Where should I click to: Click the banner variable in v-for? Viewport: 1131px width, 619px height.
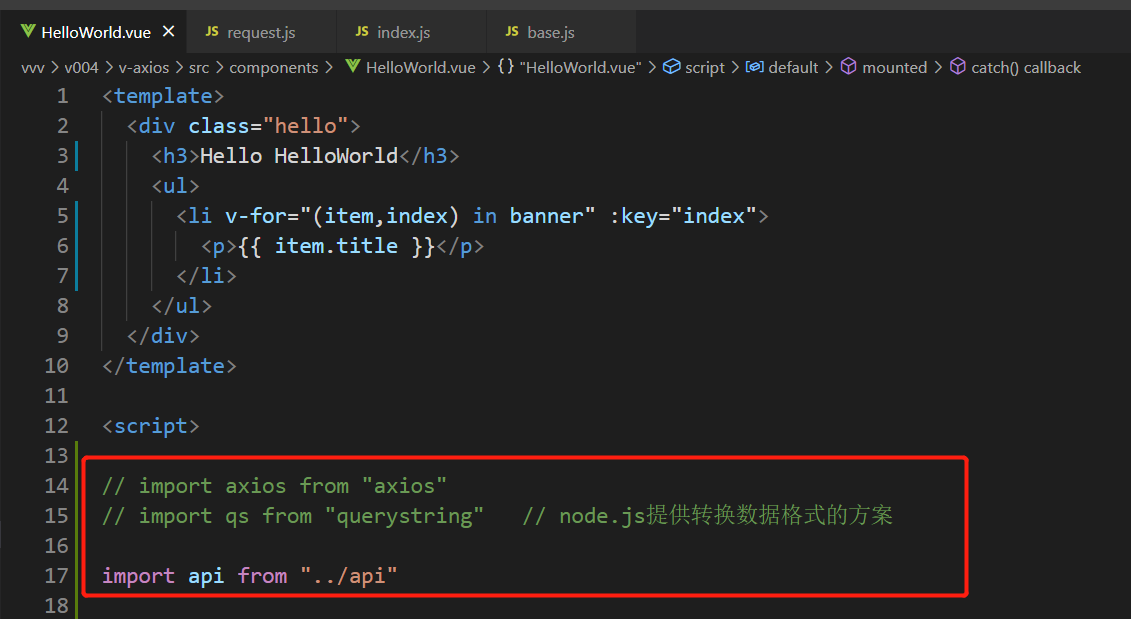[x=547, y=216]
